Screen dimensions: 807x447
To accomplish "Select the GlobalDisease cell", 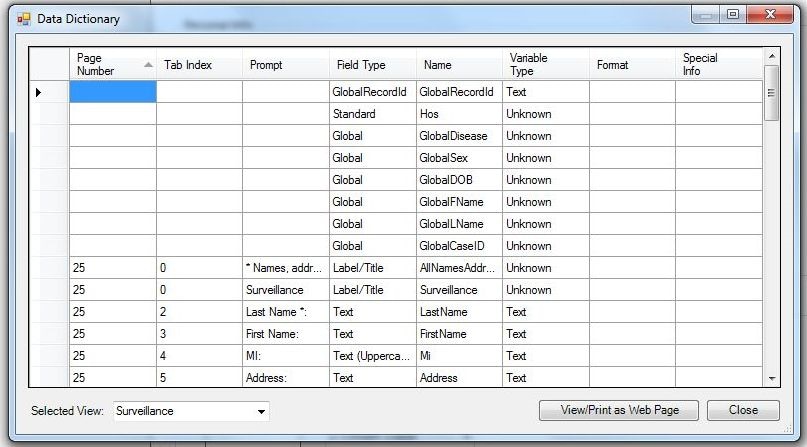I will (x=458, y=136).
